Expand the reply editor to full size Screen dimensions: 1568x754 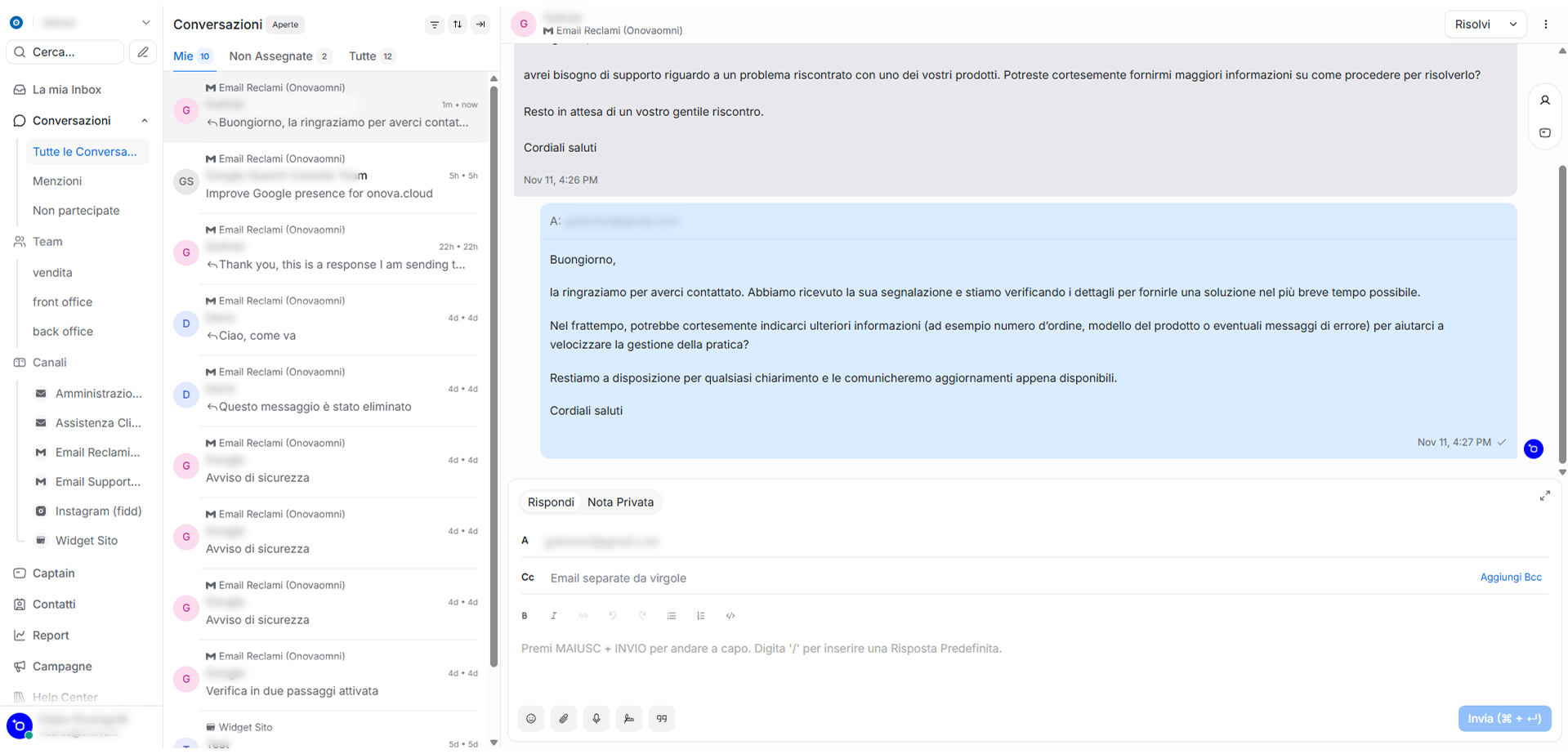click(1544, 496)
